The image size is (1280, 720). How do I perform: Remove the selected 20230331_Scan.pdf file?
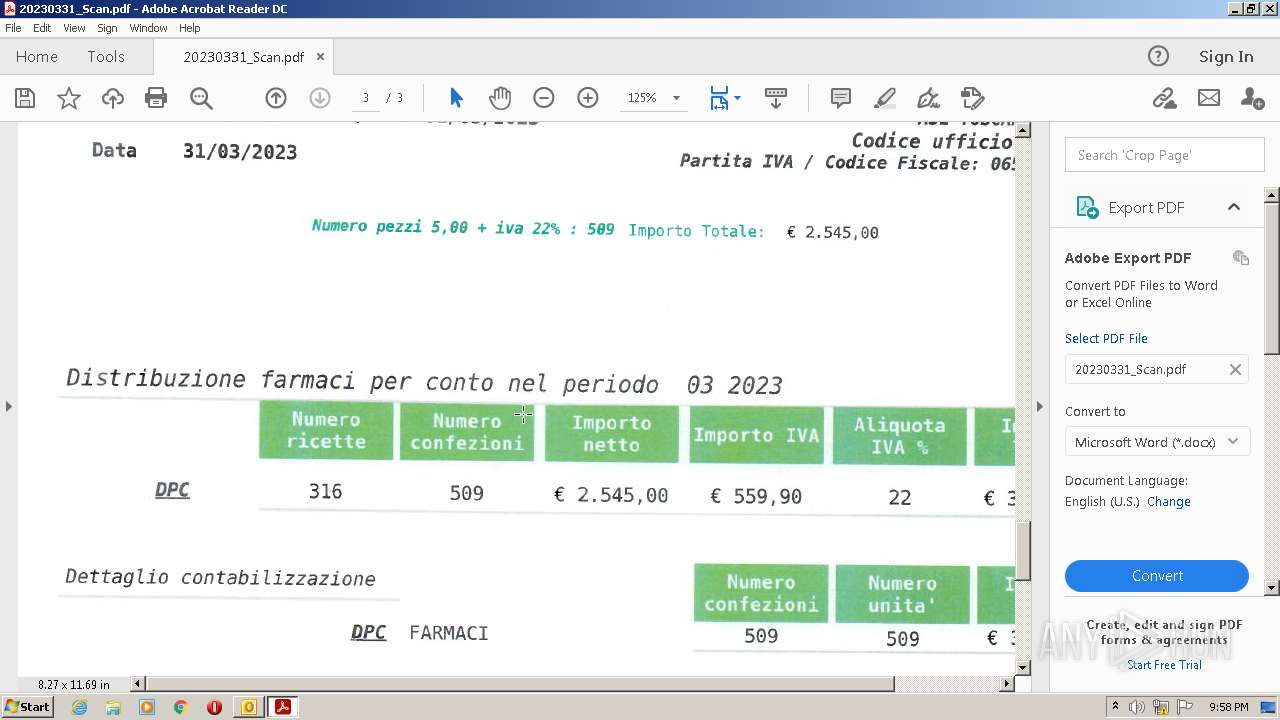coord(1235,369)
